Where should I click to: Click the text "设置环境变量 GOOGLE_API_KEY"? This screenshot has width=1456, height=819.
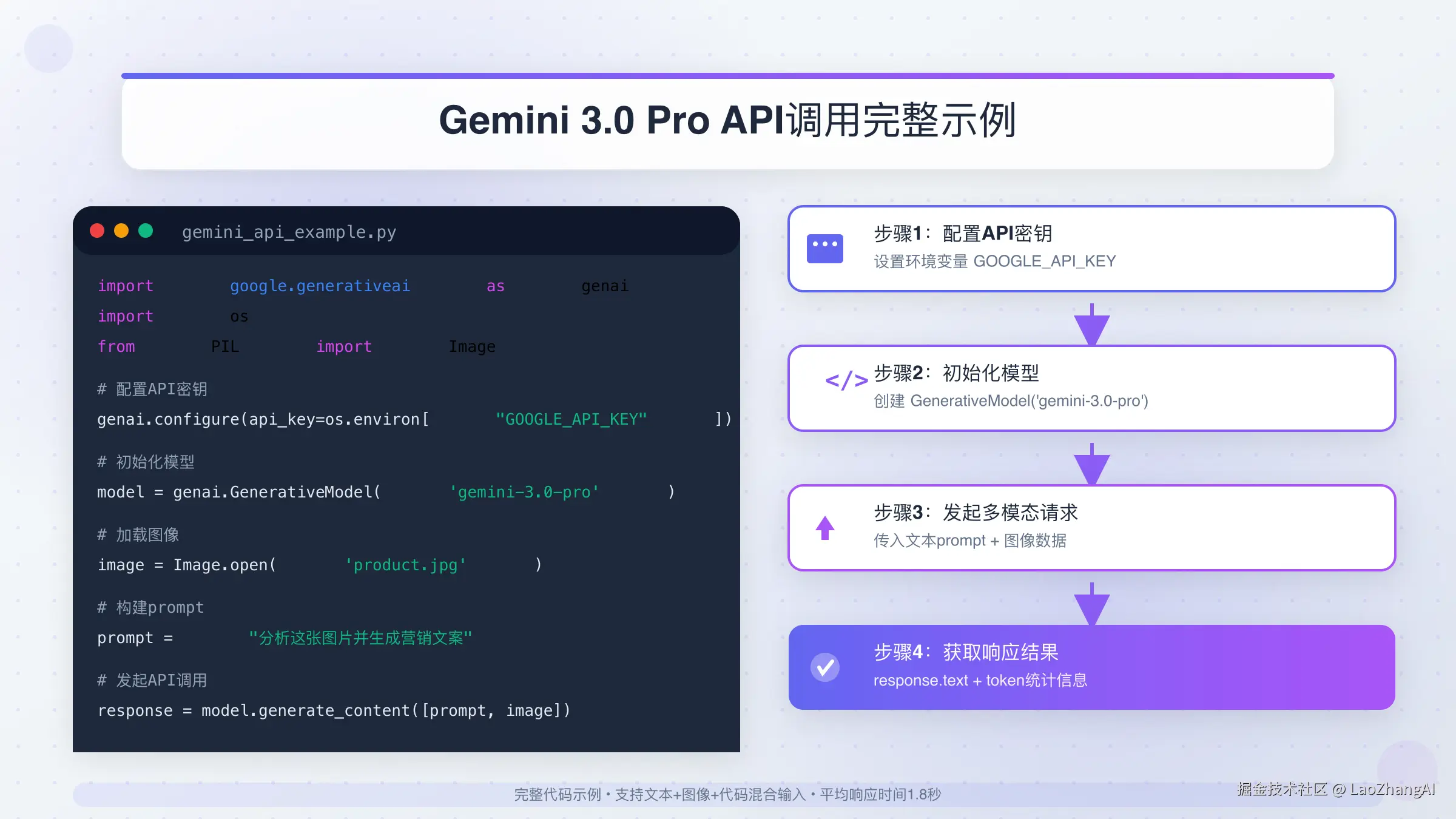pyautogui.click(x=995, y=261)
